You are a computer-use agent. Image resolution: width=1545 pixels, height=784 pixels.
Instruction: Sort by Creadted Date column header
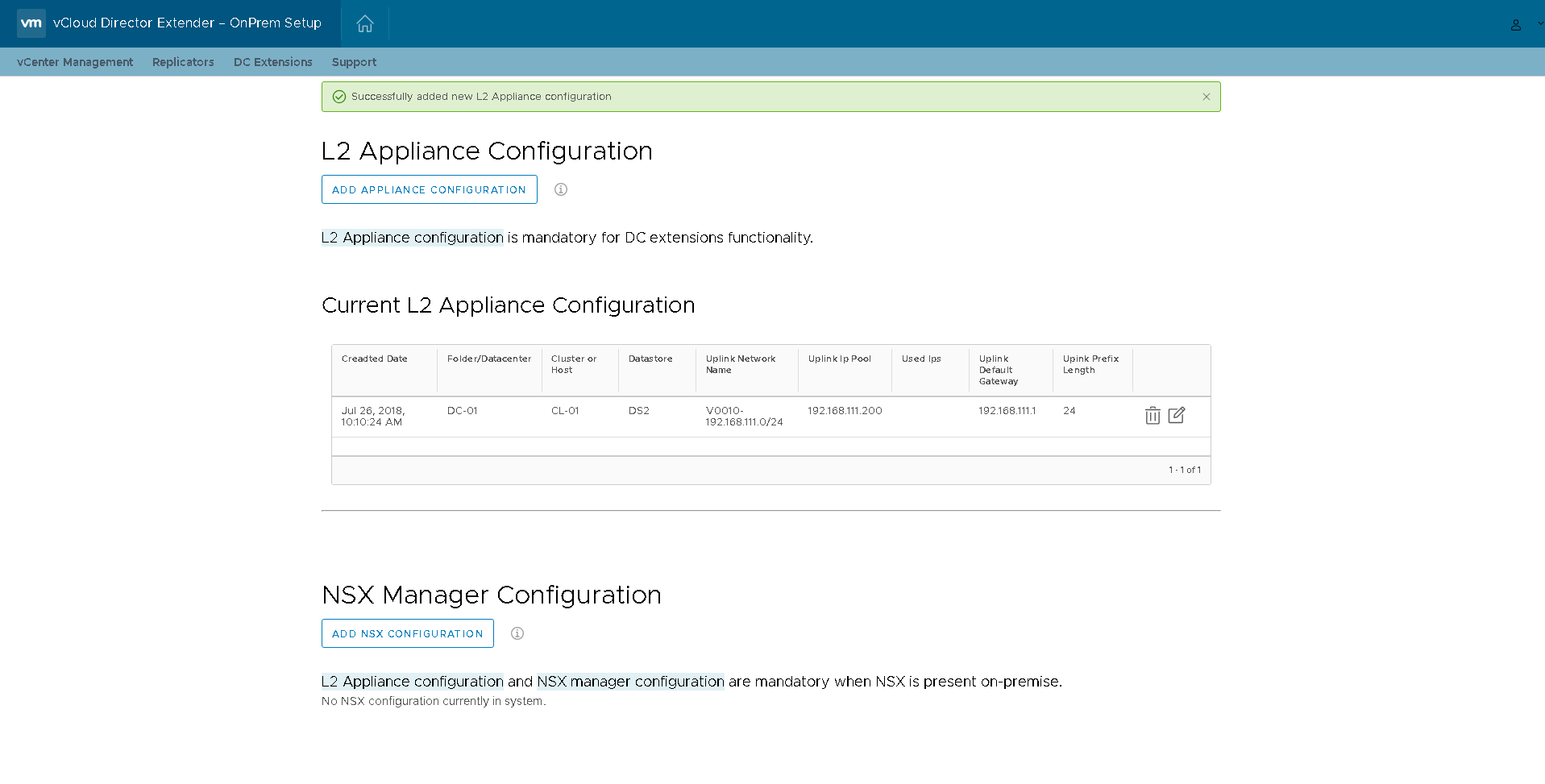click(375, 359)
